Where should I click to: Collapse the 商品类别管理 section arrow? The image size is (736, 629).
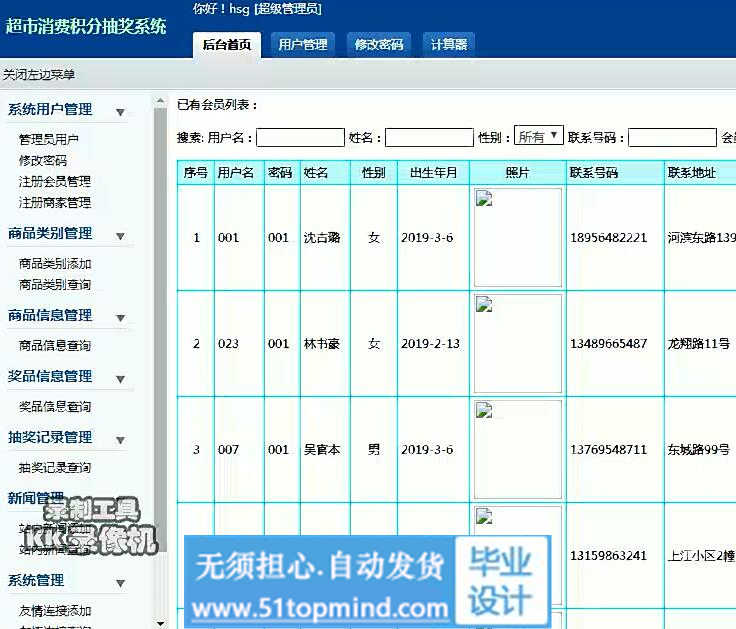121,236
